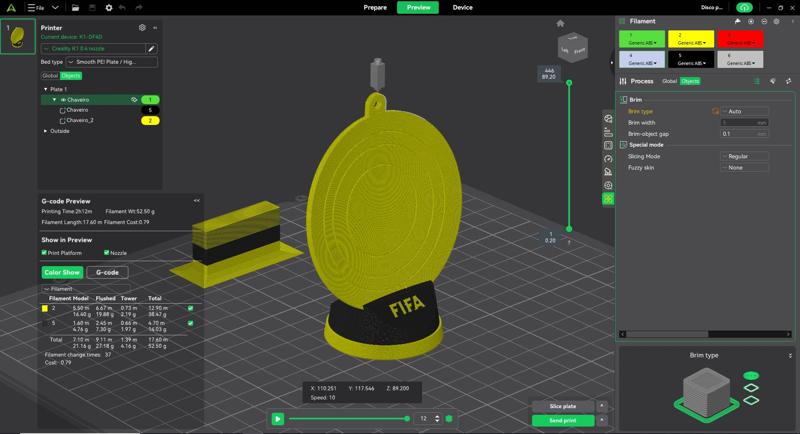The image size is (800, 434).
Task: Toggle visibility eye on the selected Chaveiro row
Action: (x=134, y=100)
